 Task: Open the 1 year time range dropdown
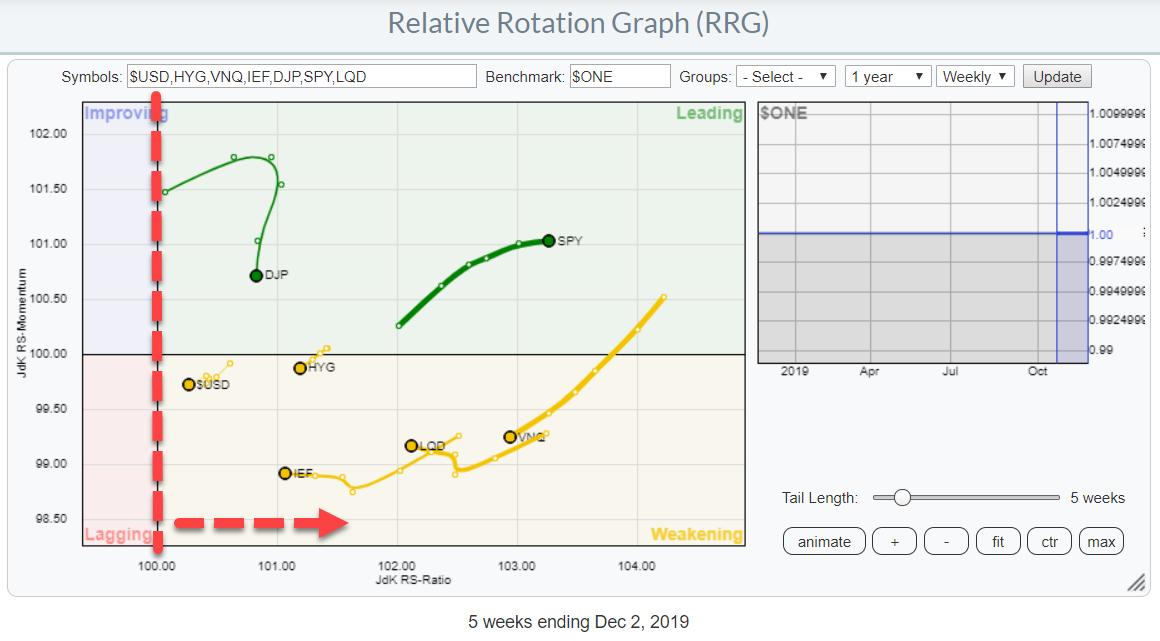[887, 77]
